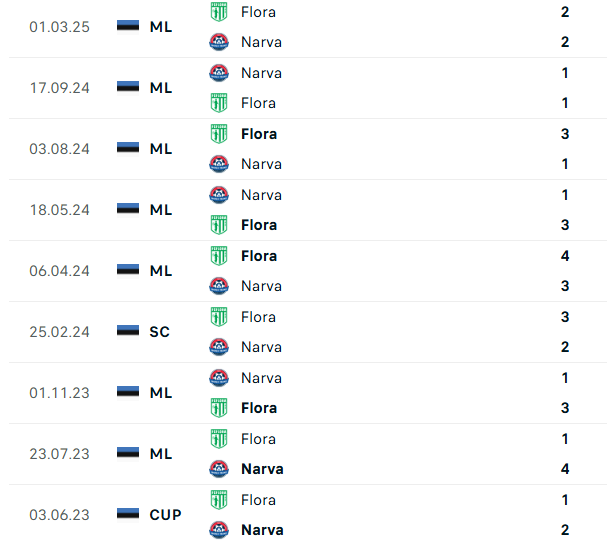Click Estonia flag beside 25.02.24 SC match
The height and width of the screenshot is (542, 607).
128,331
